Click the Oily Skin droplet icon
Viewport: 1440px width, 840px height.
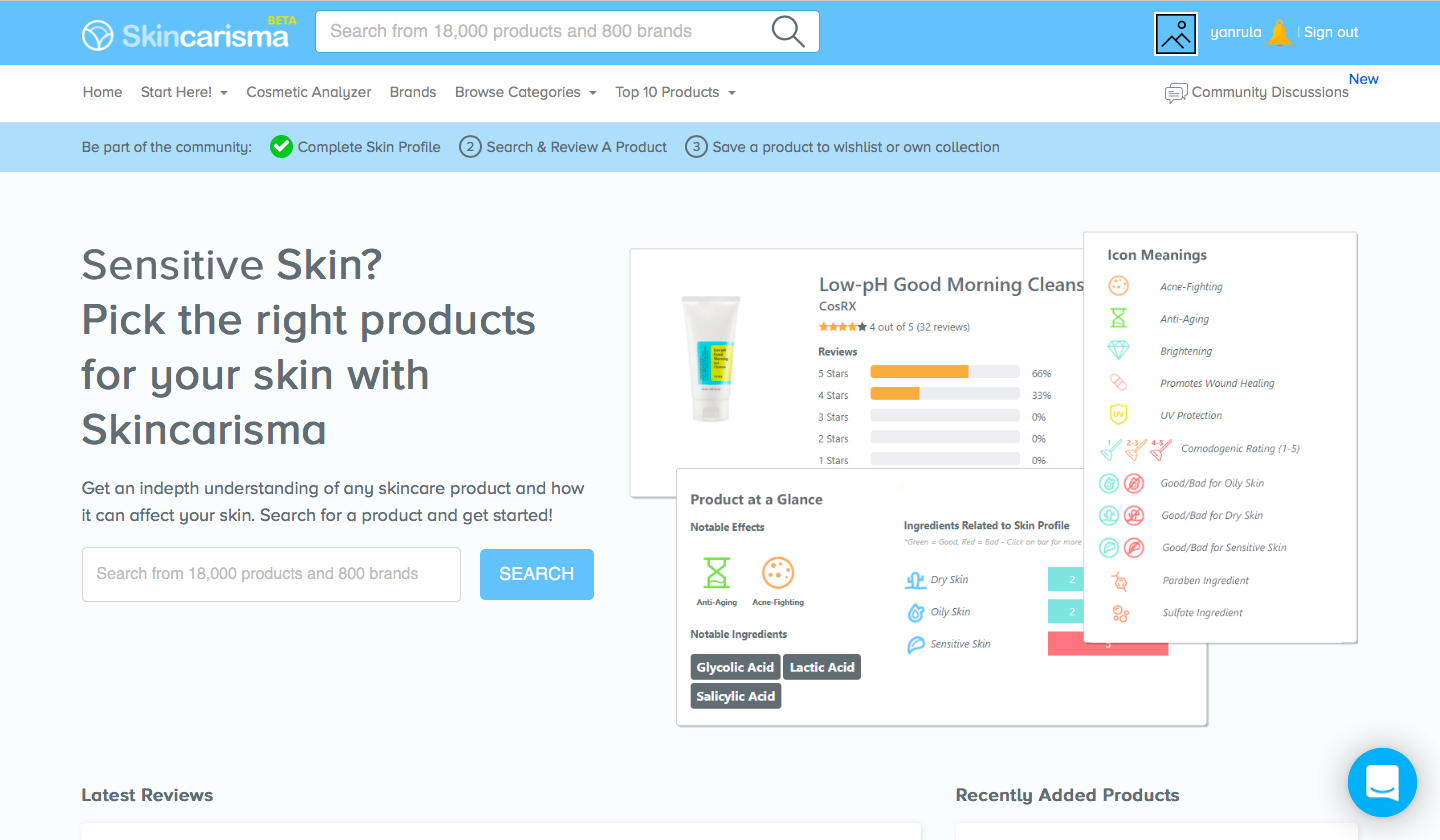pos(915,612)
